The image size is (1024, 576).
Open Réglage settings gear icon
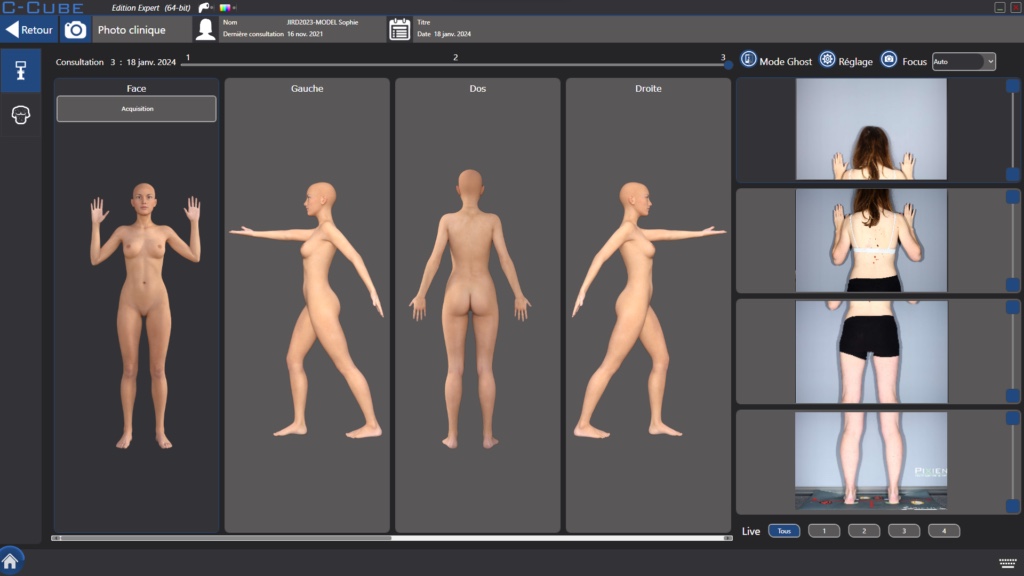pyautogui.click(x=827, y=61)
